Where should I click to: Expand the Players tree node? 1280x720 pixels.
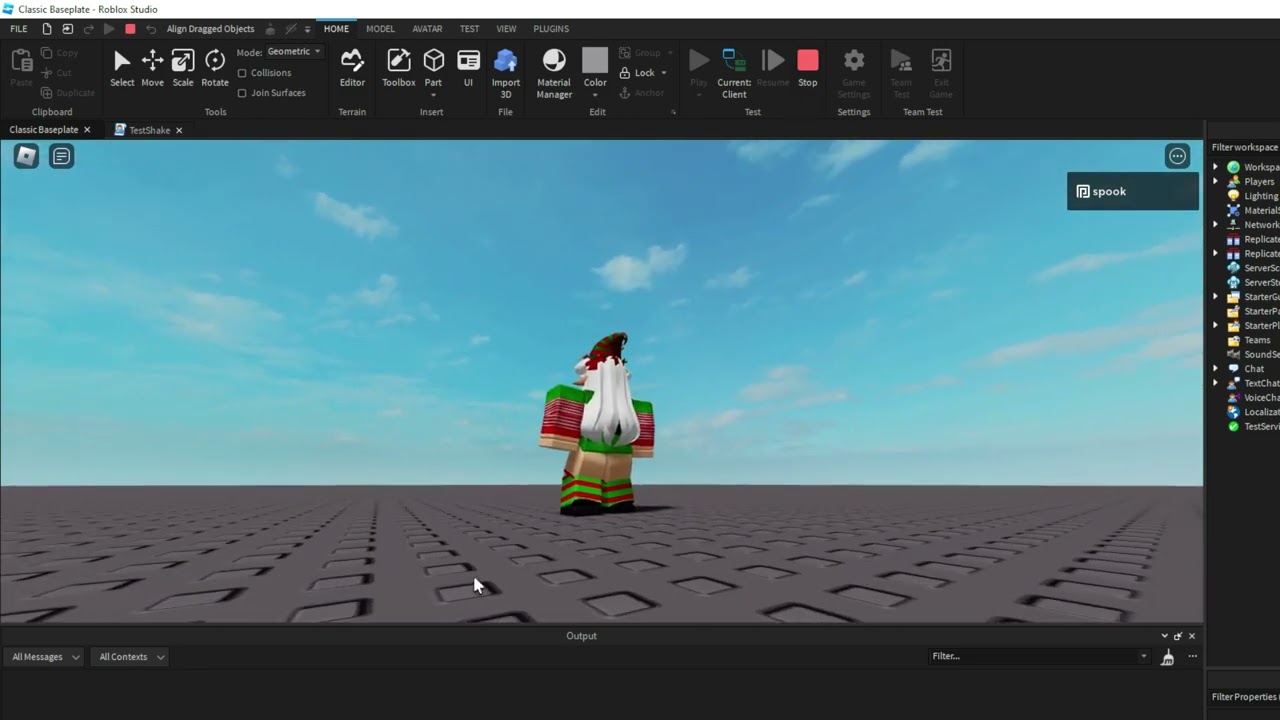point(1216,182)
